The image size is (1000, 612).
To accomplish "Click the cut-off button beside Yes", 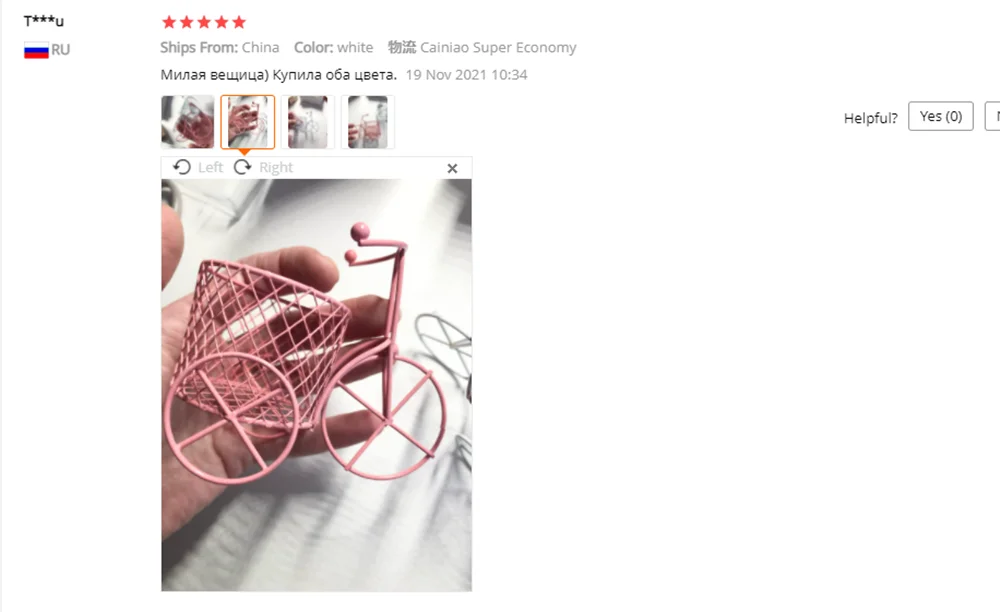I will point(992,116).
